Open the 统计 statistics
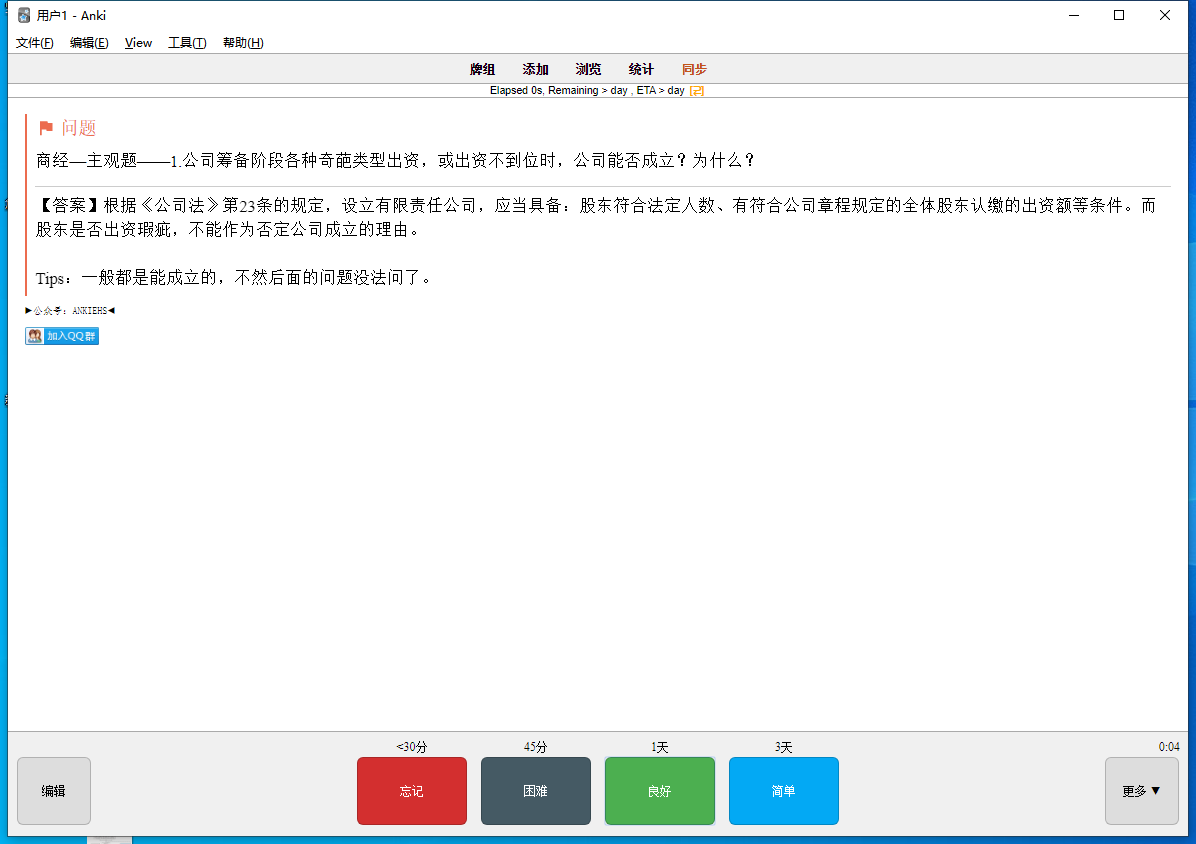 [x=641, y=69]
